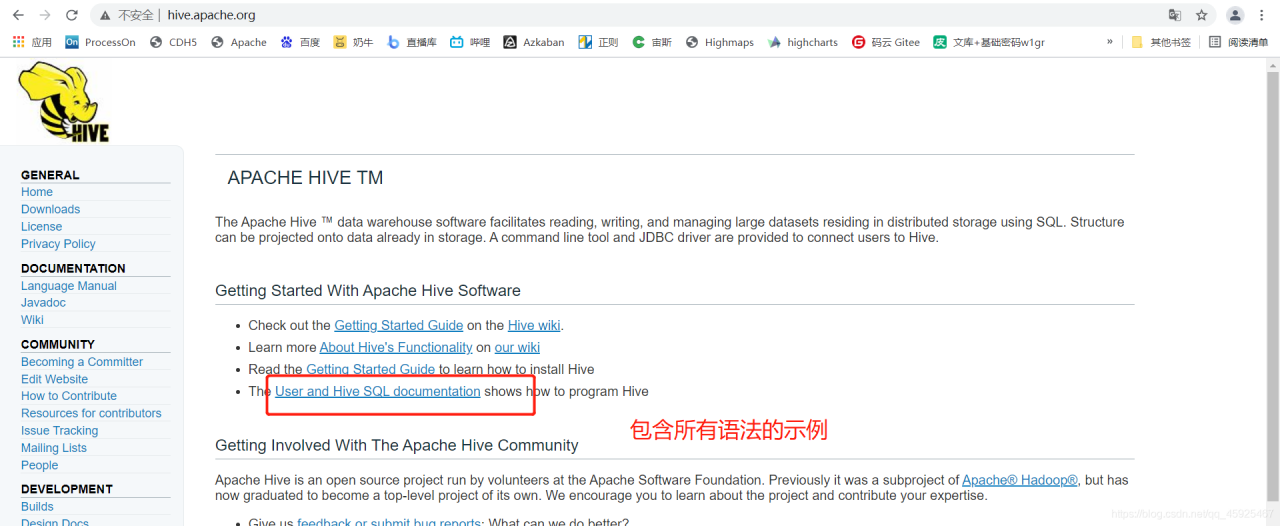This screenshot has height=526, width=1280.
Task: Click the APACHE HIVE TM heading text
Action: 305,178
